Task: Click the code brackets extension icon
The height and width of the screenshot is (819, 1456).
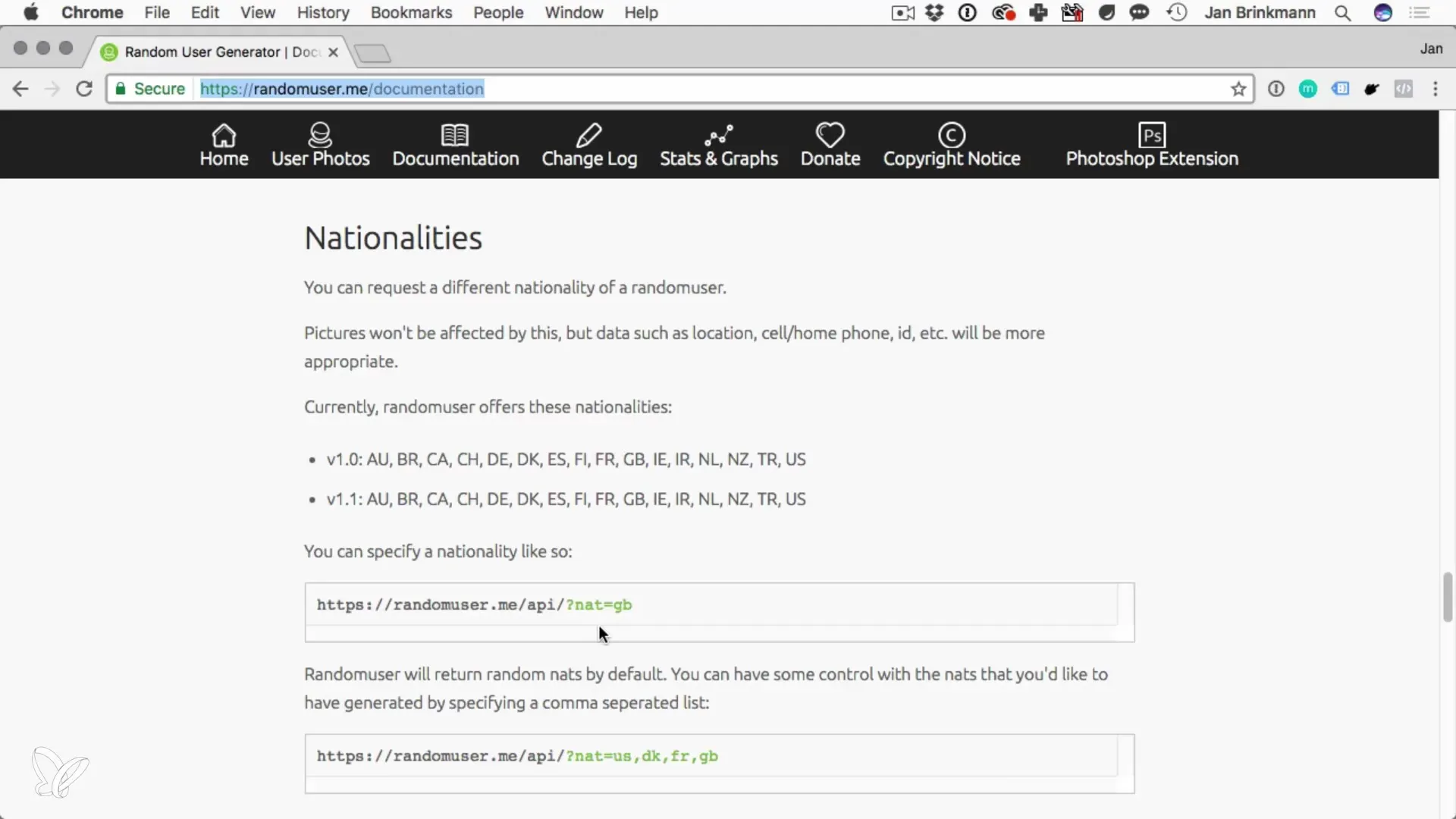Action: pos(1404,89)
